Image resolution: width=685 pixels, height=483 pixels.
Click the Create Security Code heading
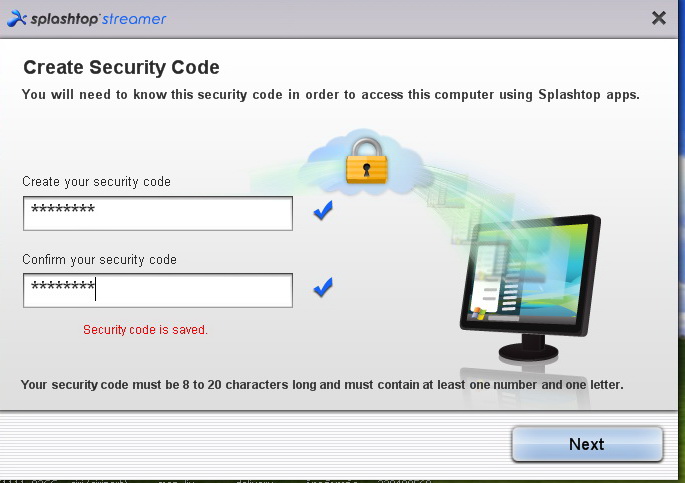point(121,68)
